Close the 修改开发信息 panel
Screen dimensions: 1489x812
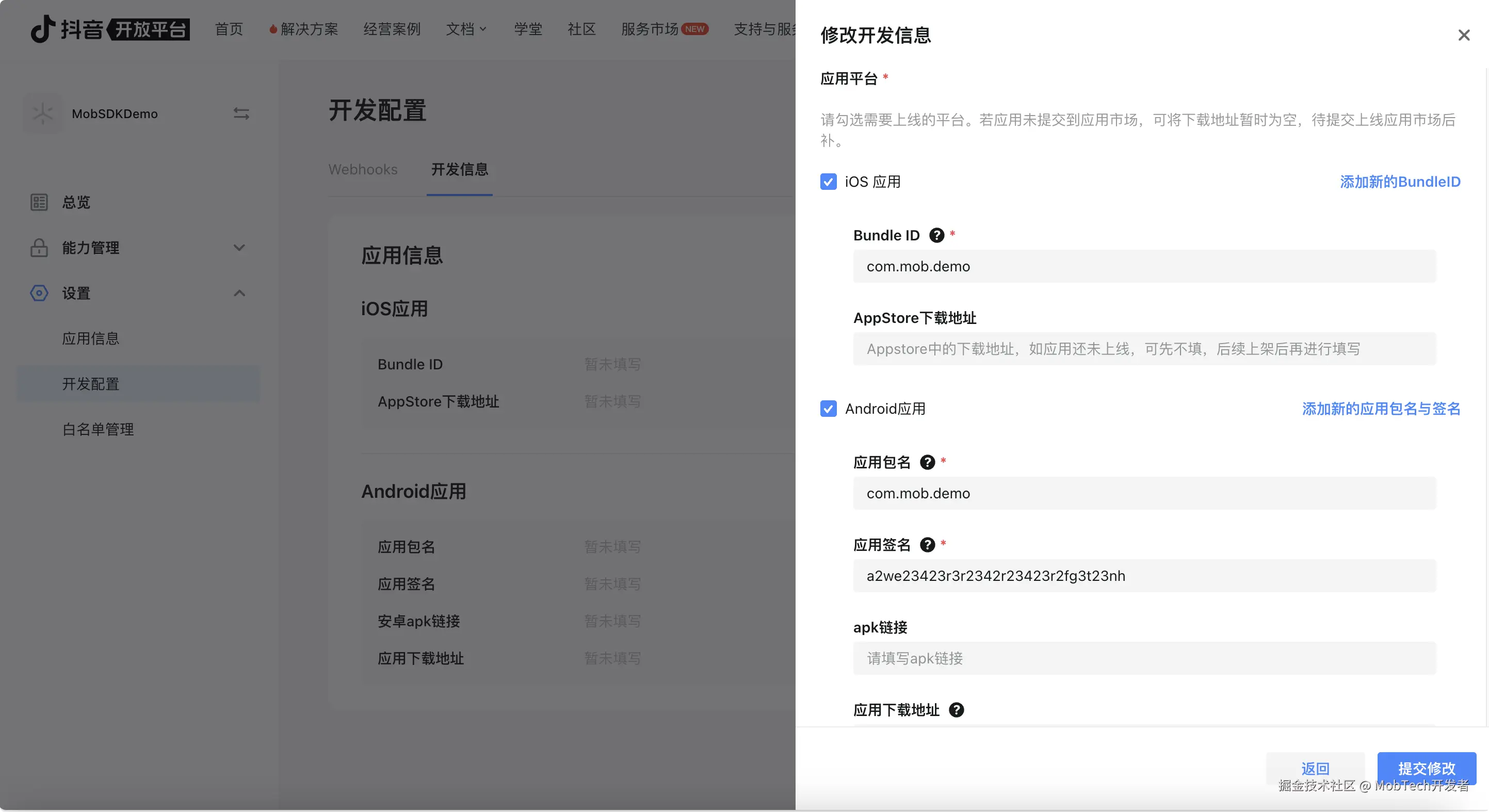(1464, 35)
